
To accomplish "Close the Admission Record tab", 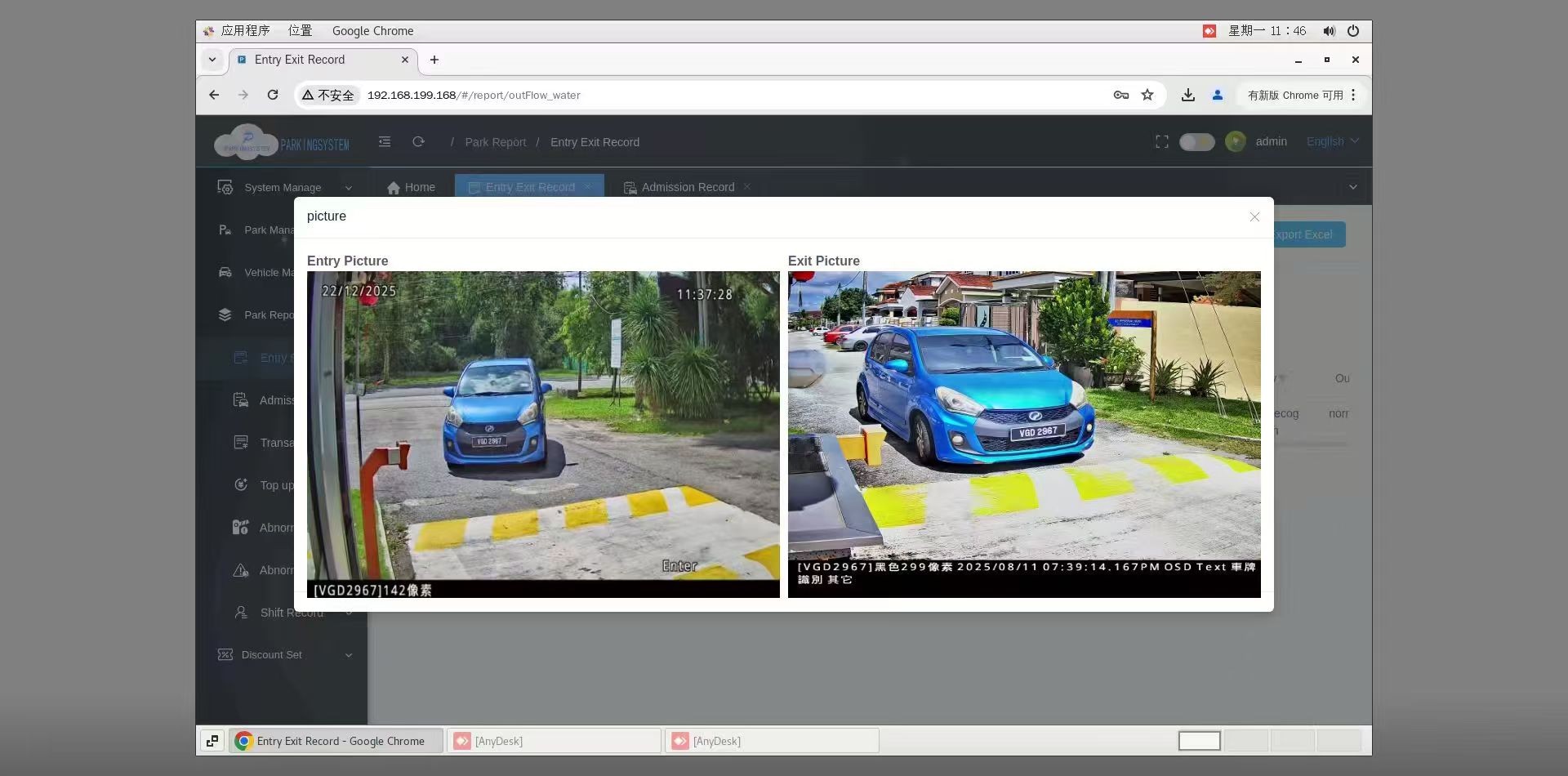I will click(746, 187).
